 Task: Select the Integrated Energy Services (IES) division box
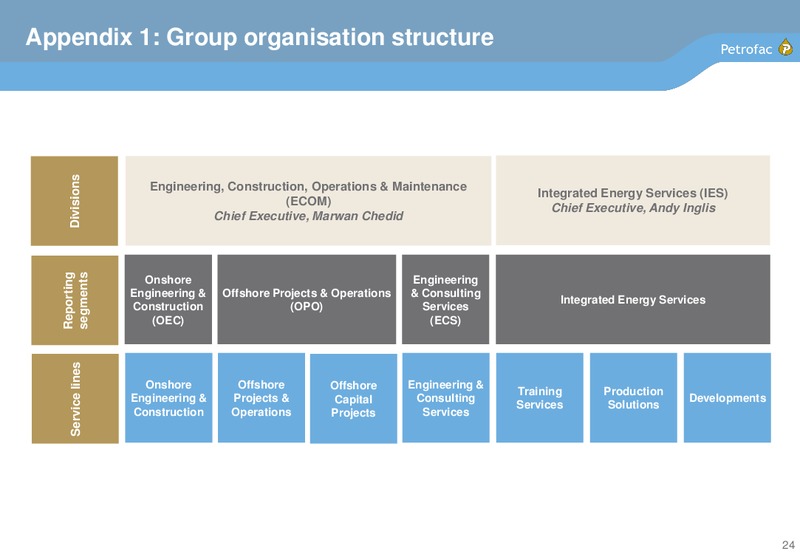[x=633, y=200]
